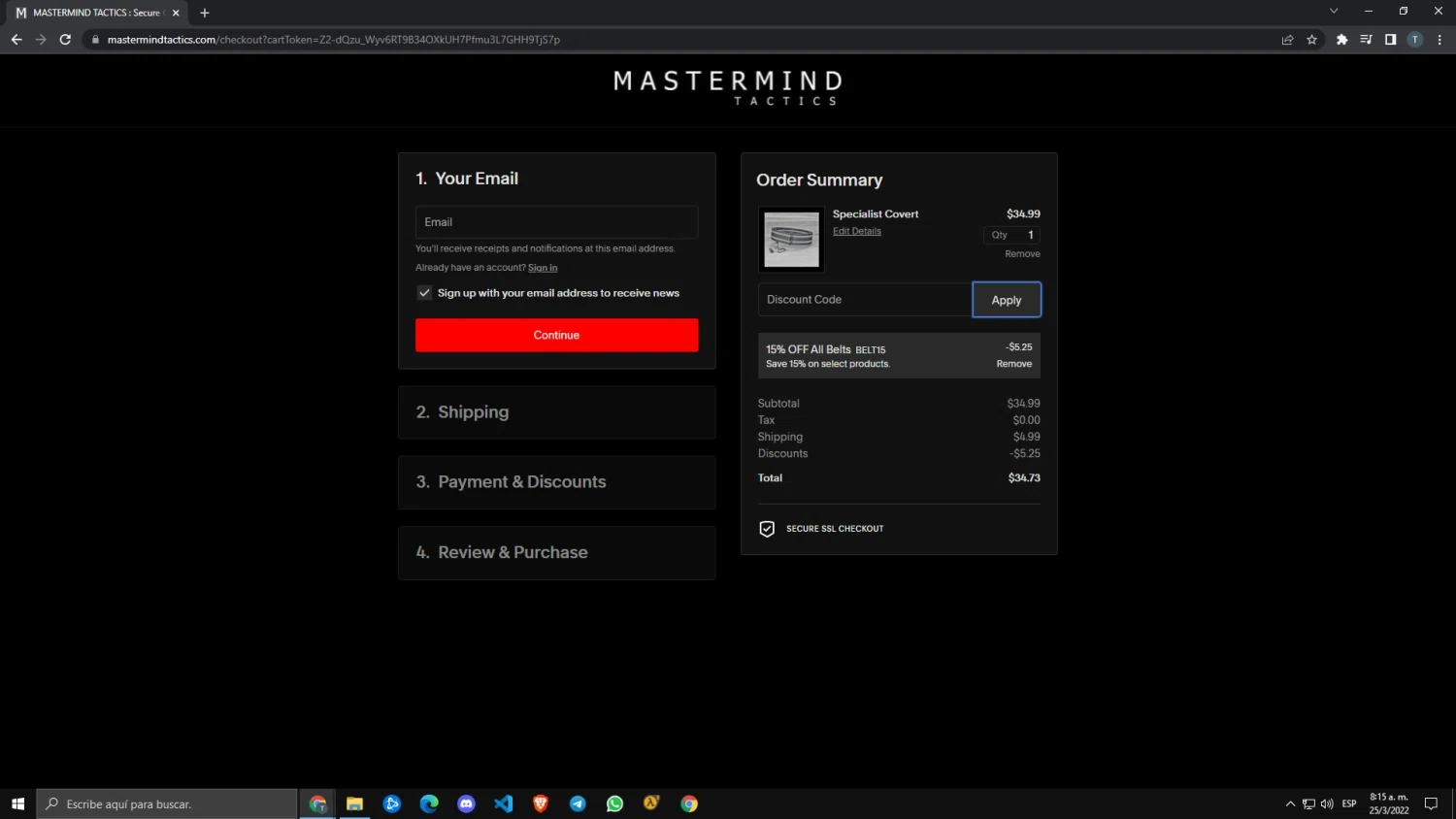Screen dimensions: 1456x819
Task: Toggle the browser side panel
Action: (x=1390, y=40)
